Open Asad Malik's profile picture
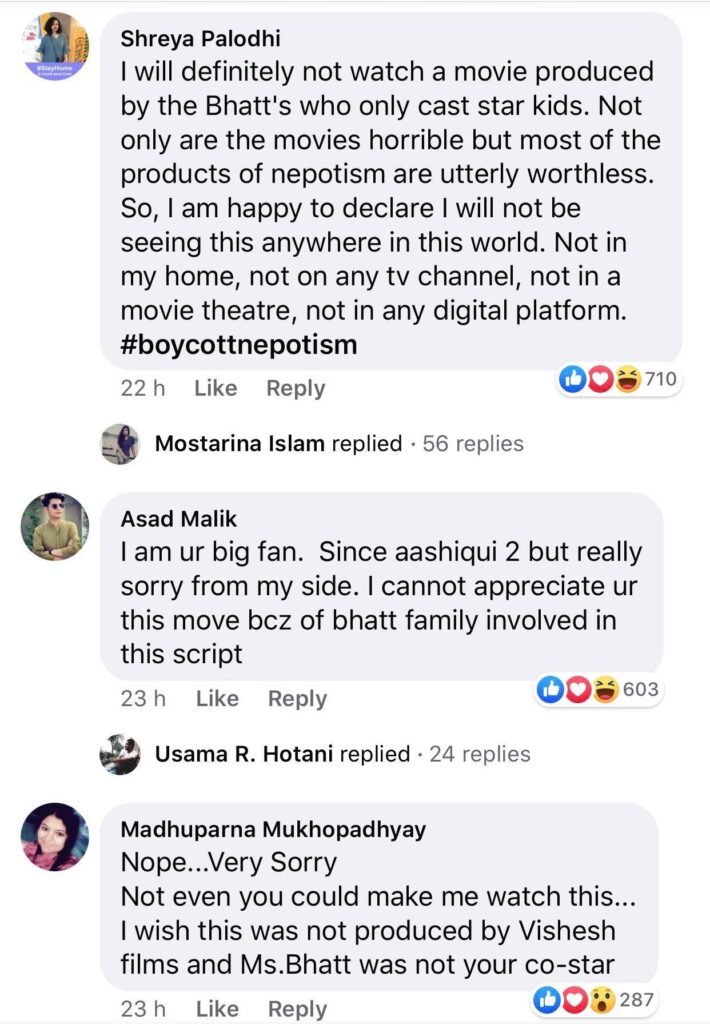The width and height of the screenshot is (710, 1024). coord(54,526)
